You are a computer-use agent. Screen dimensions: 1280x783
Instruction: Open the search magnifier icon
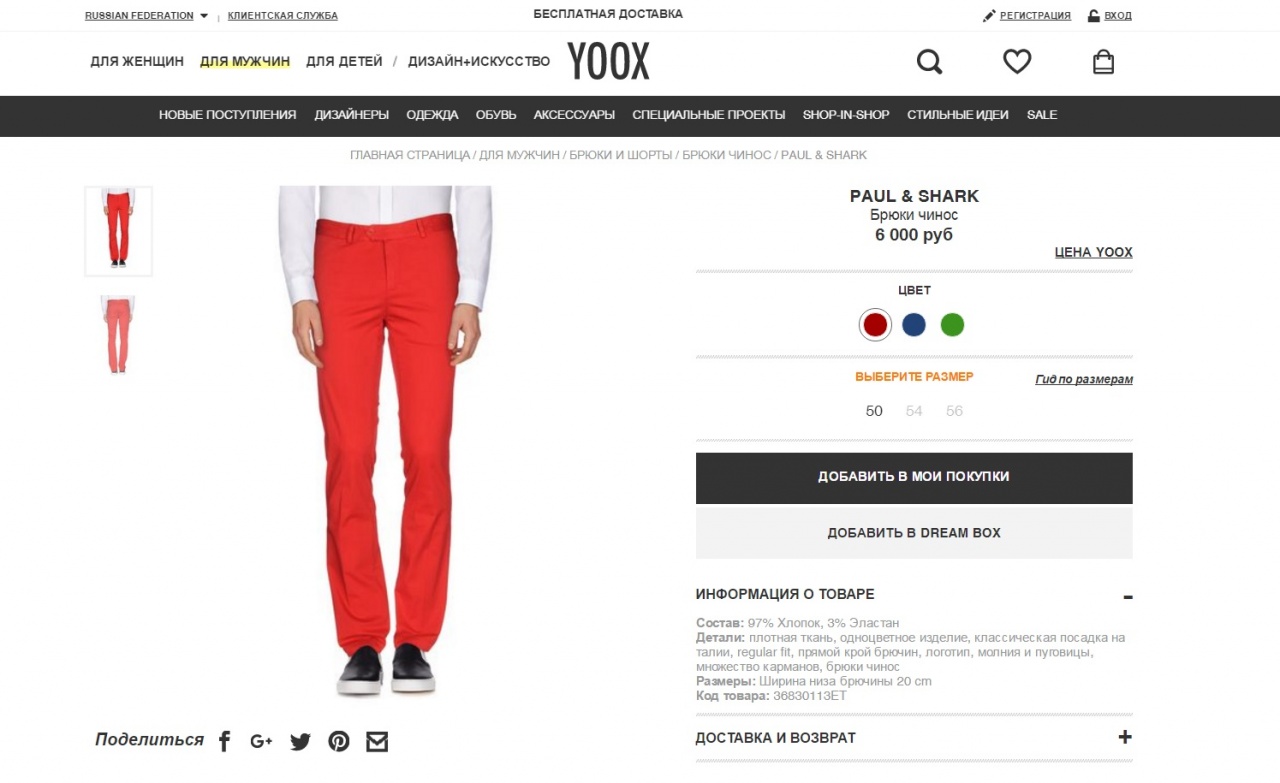930,62
